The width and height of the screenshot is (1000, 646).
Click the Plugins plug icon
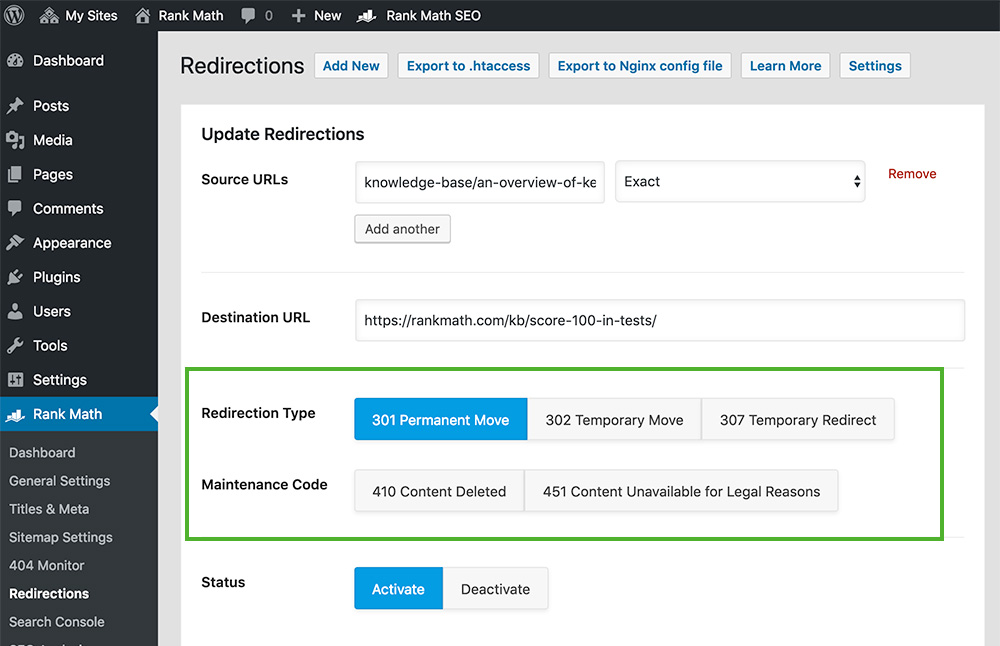click(15, 277)
